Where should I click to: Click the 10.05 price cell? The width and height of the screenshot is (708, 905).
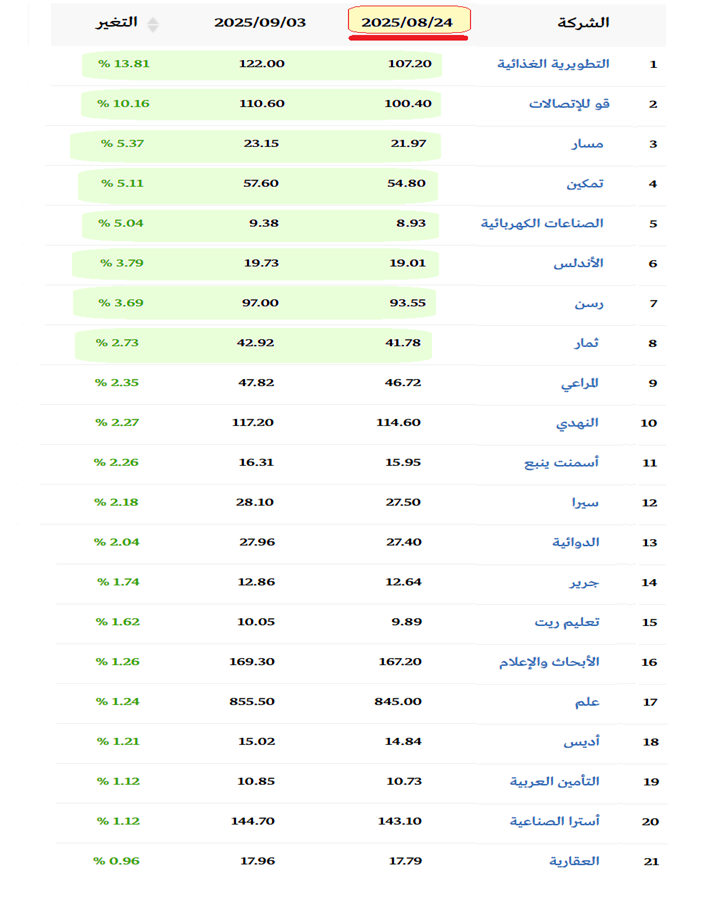click(256, 621)
